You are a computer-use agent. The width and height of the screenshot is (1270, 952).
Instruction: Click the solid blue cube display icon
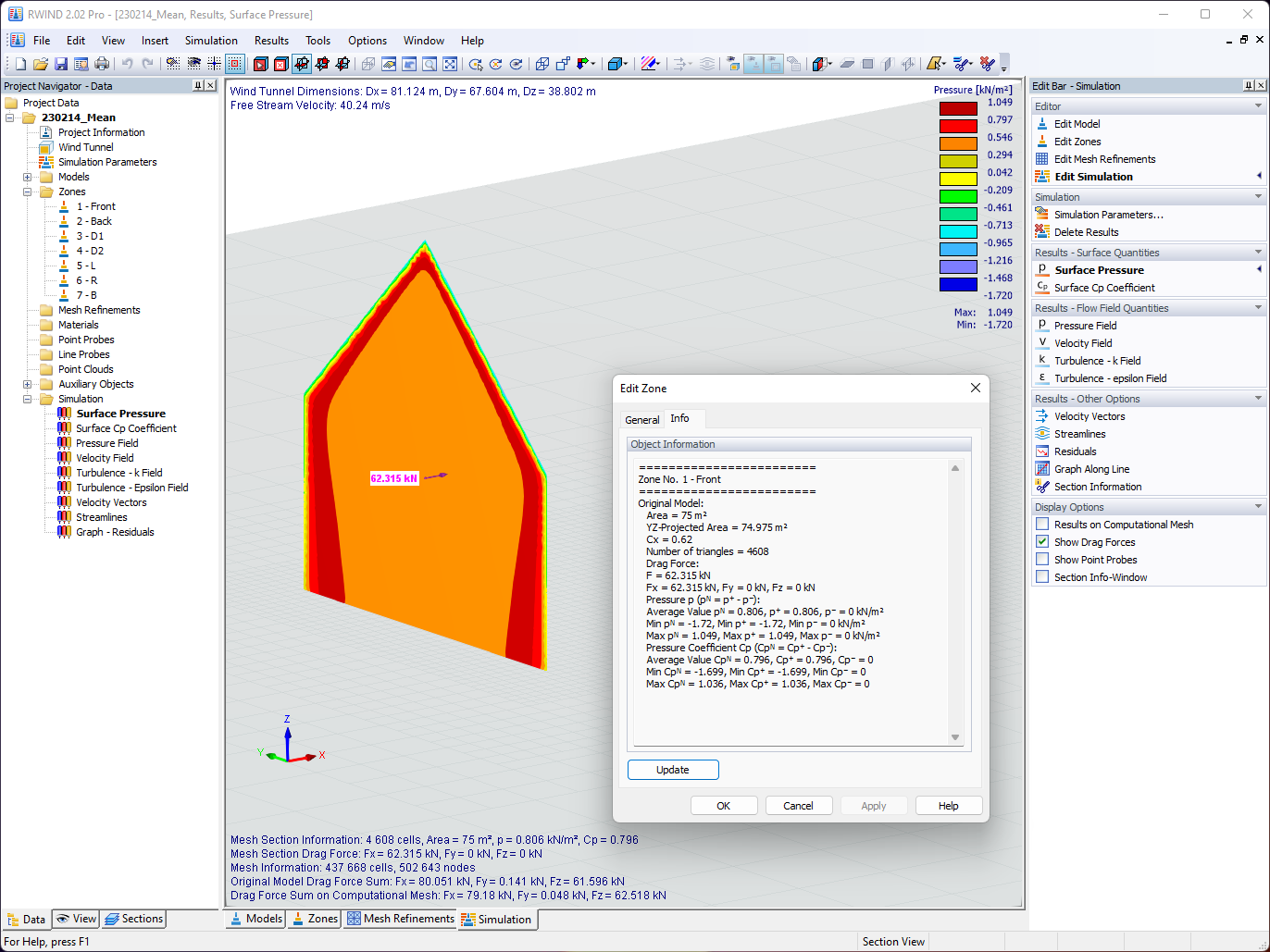coord(615,64)
